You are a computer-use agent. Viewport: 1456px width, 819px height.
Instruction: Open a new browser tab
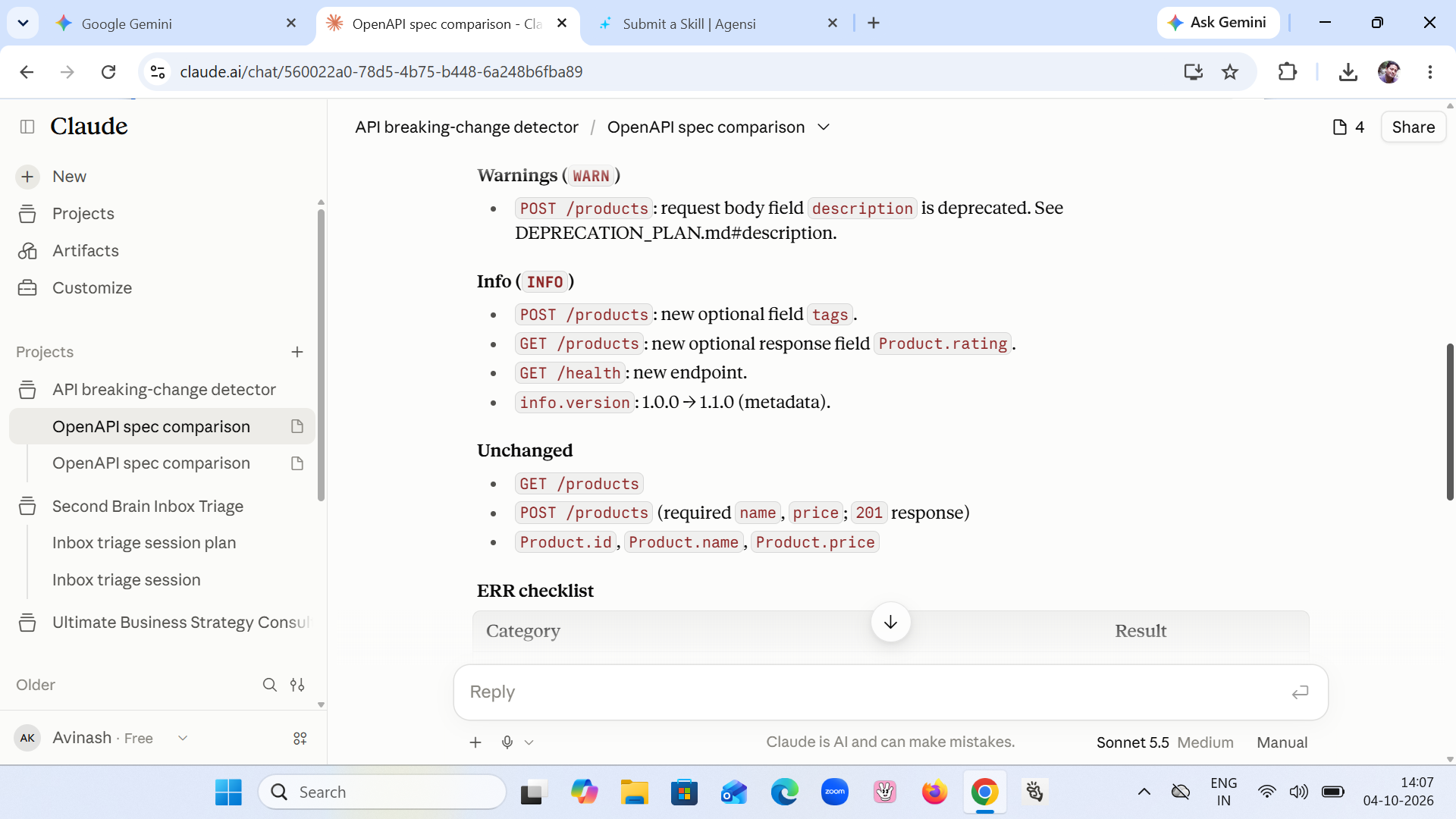pos(874,24)
